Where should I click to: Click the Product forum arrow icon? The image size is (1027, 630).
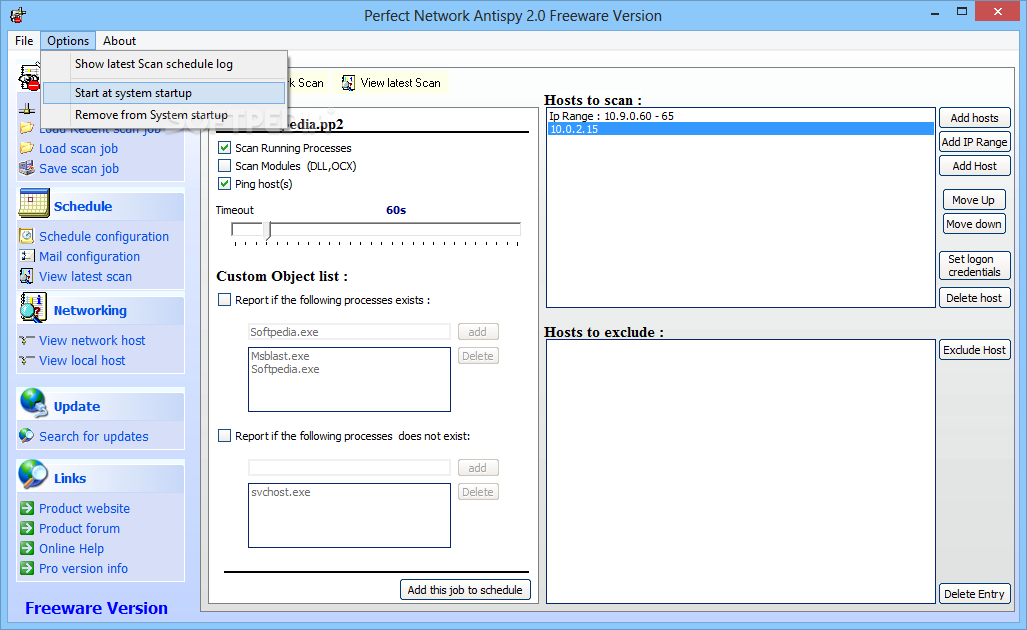coord(27,528)
